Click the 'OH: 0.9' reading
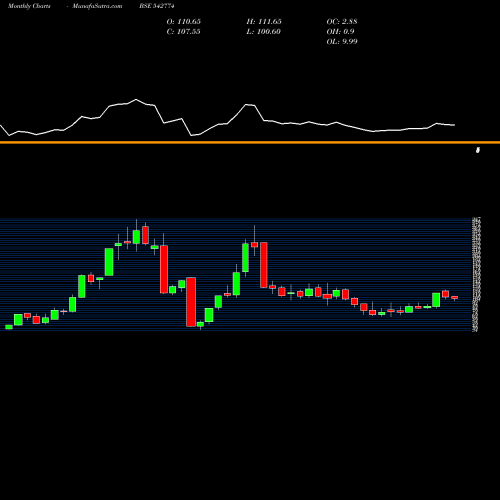This screenshot has height=500, width=500. pos(340,31)
